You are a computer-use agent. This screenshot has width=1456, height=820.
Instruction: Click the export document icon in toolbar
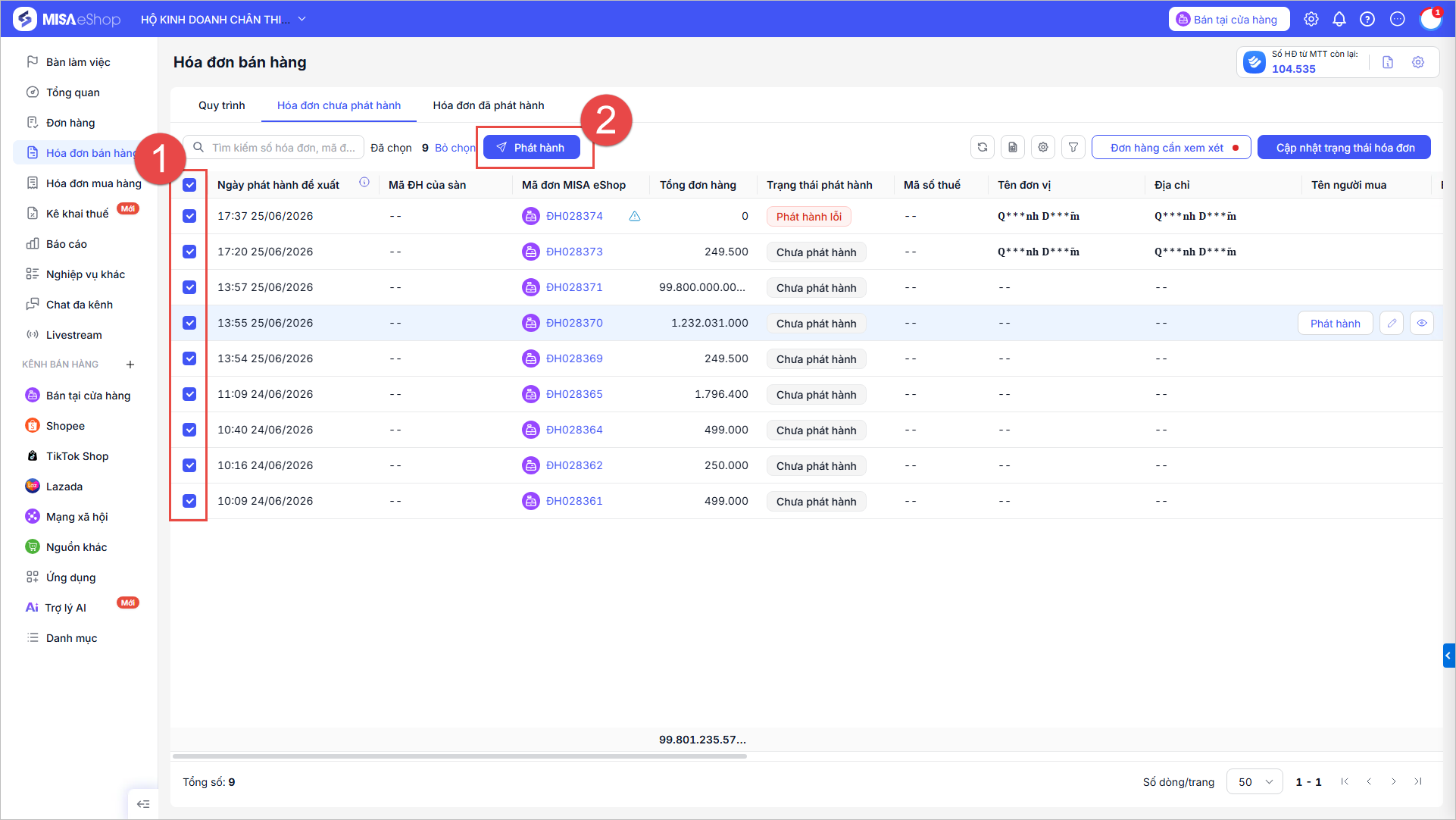point(1013,148)
